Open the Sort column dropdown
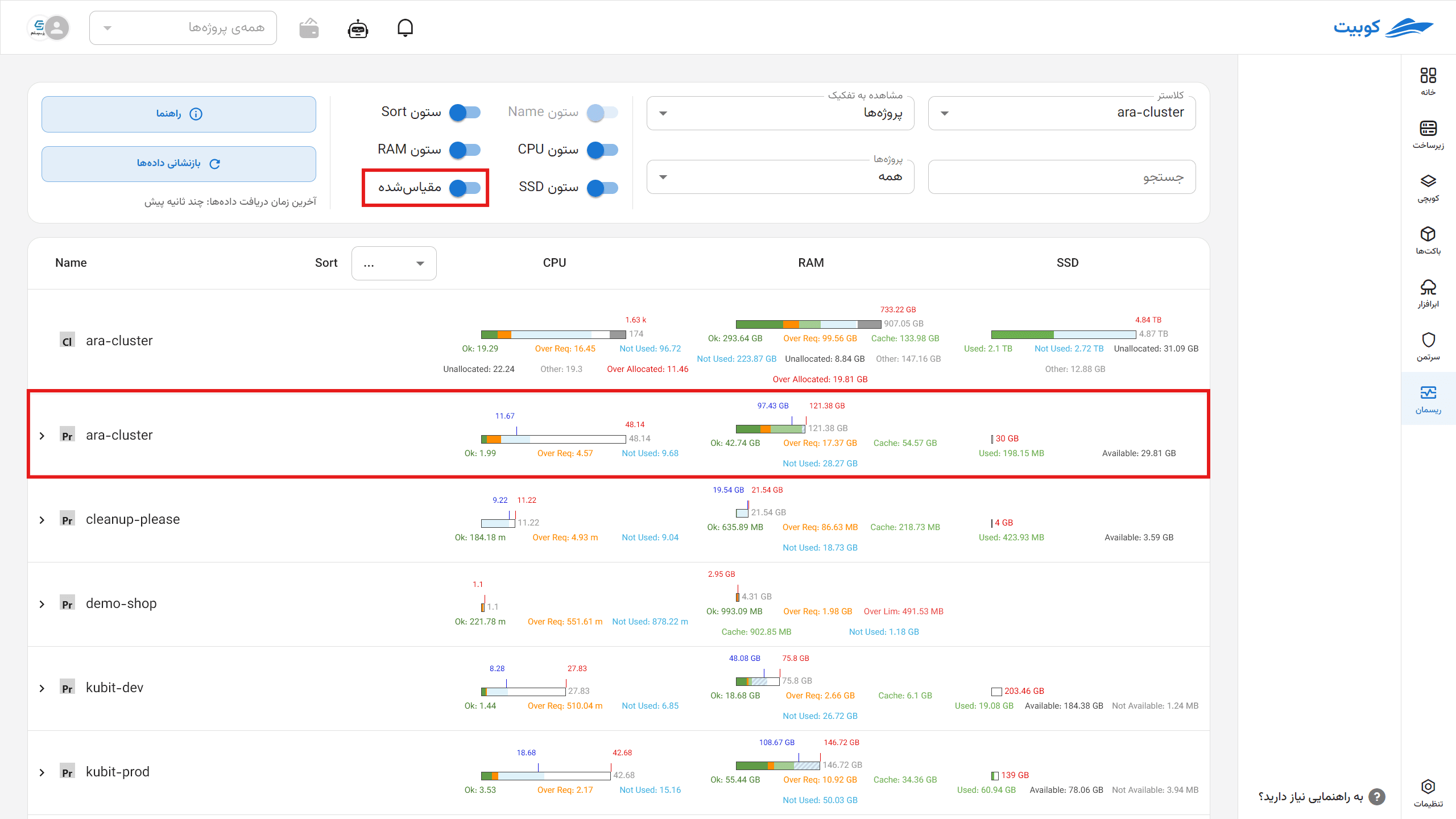Screen dimensions: 1456x819 pos(394,263)
